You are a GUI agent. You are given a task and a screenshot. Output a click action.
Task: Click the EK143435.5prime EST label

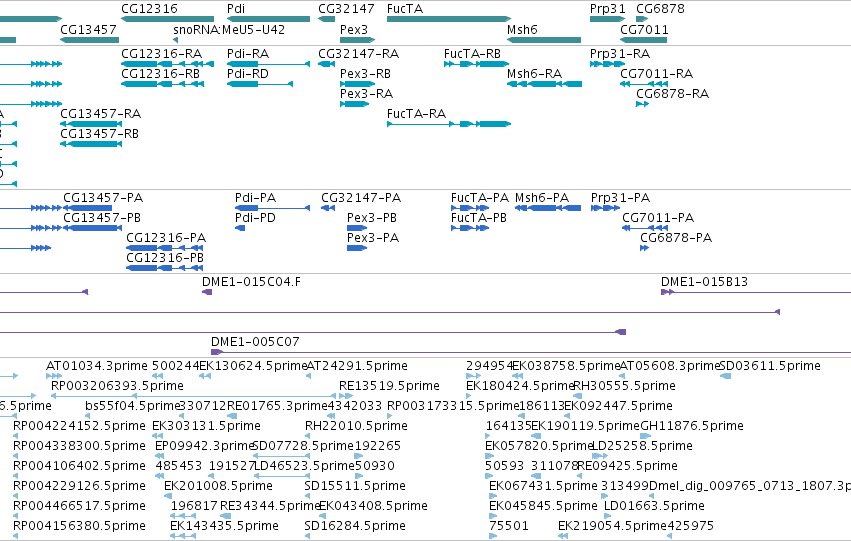224,526
